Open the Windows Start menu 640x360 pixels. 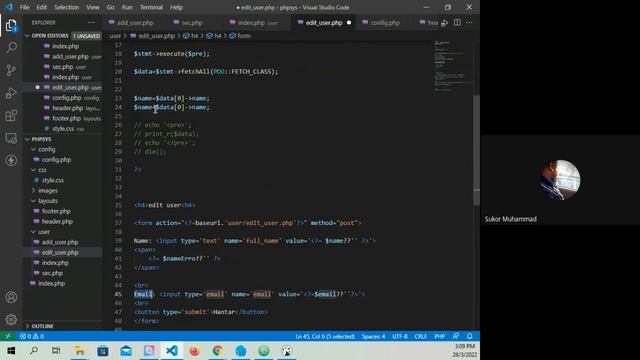click(11, 351)
